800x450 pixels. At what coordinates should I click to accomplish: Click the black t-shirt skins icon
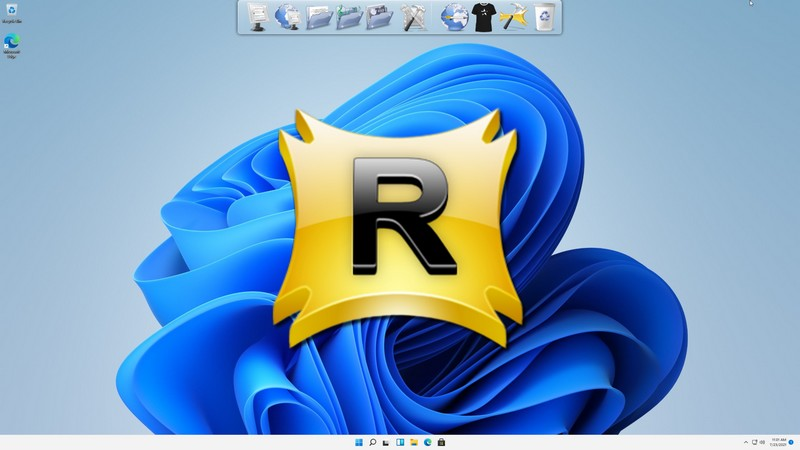tap(484, 17)
